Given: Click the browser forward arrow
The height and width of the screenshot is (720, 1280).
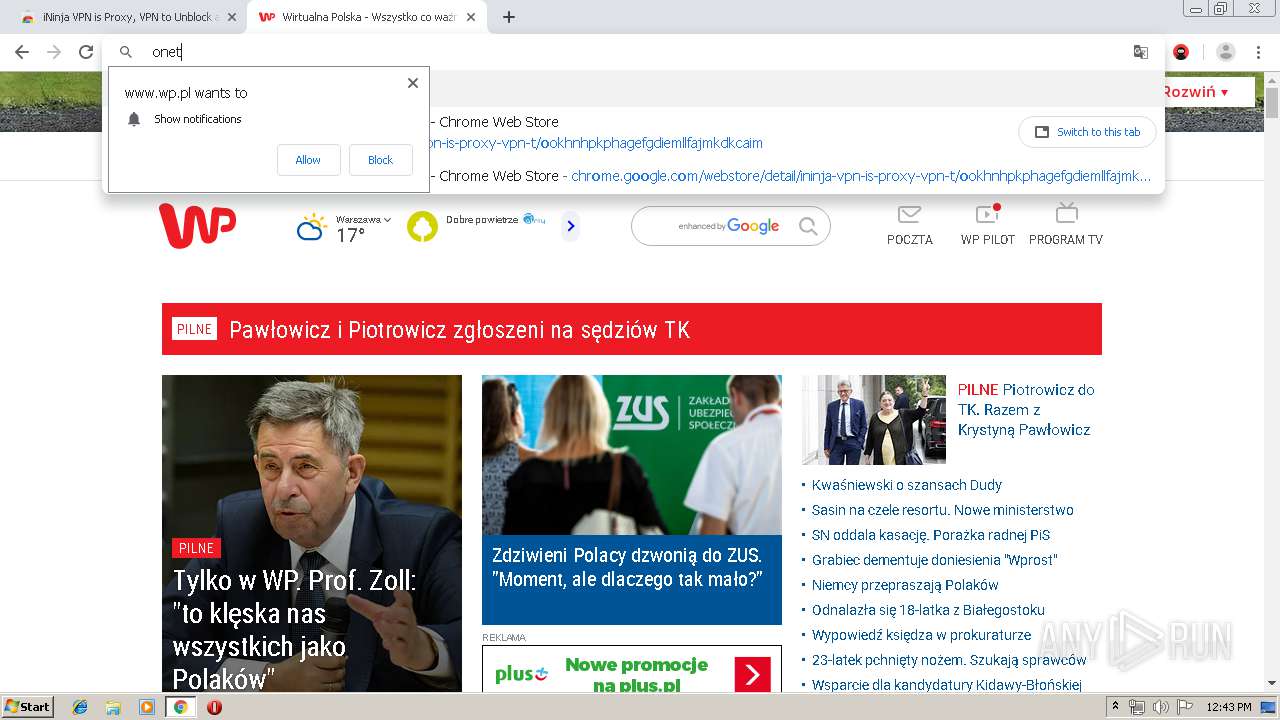Looking at the screenshot, I should (54, 52).
